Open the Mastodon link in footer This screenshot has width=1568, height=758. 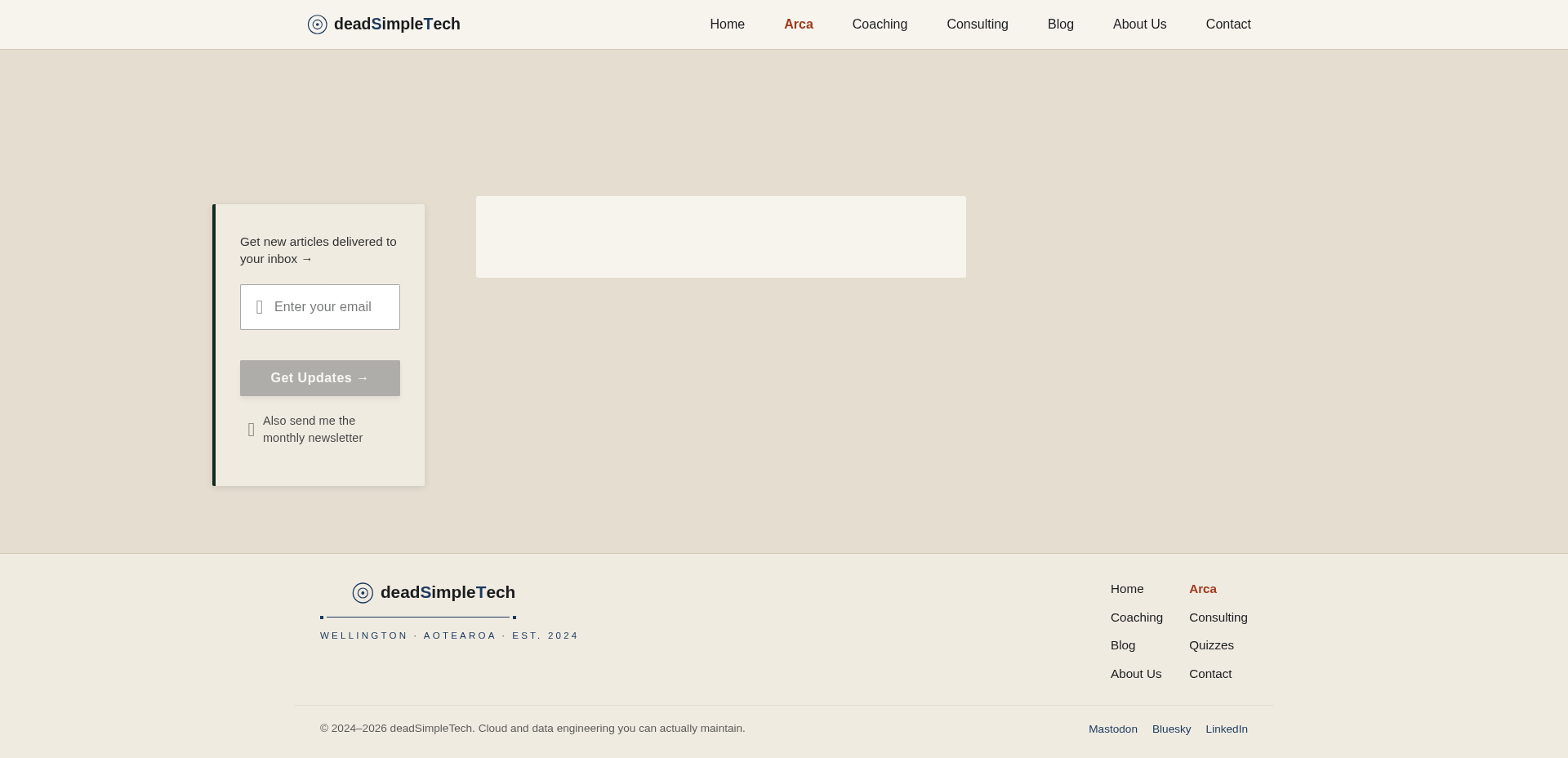click(1113, 729)
